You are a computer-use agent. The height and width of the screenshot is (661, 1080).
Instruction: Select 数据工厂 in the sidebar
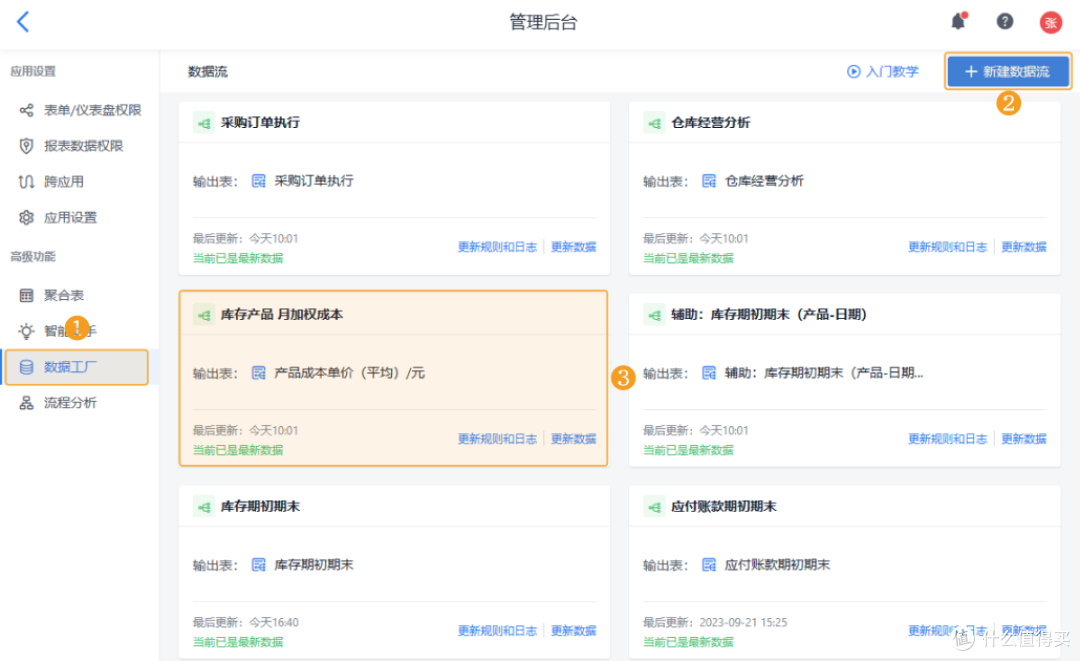[76, 367]
